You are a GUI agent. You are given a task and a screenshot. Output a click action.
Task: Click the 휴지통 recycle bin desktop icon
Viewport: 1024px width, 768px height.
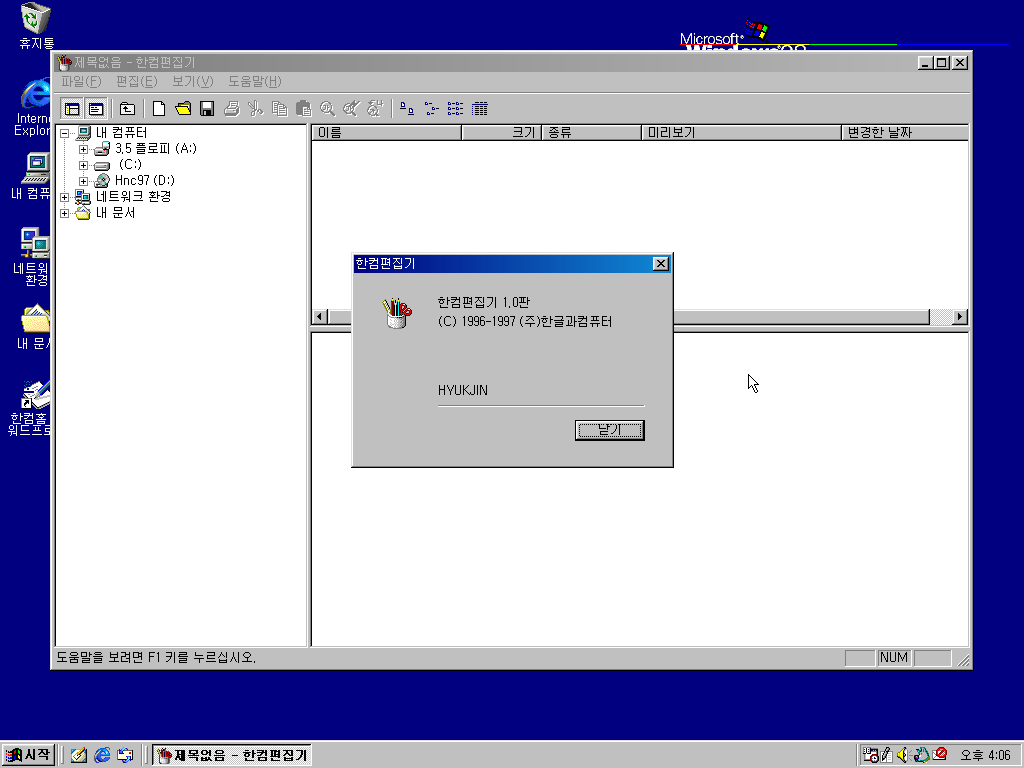pos(36,26)
